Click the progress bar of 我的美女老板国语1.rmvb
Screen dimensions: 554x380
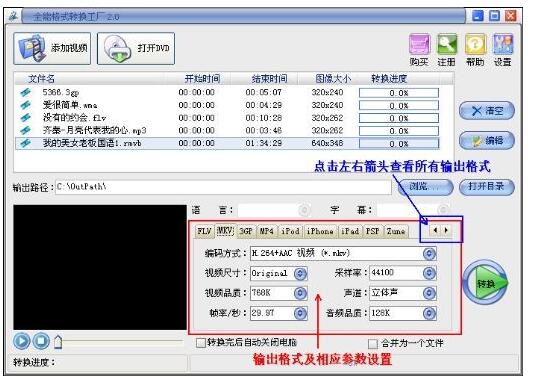(399, 144)
